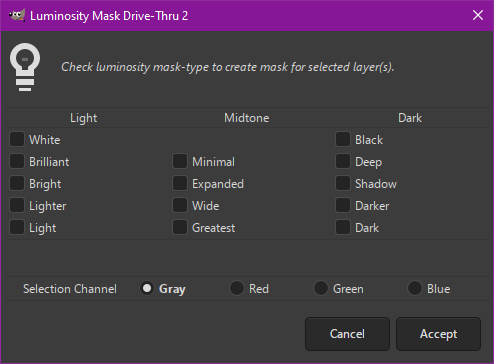Enable the Shadow mask checkbox
This screenshot has width=494, height=364.
pyautogui.click(x=343, y=183)
